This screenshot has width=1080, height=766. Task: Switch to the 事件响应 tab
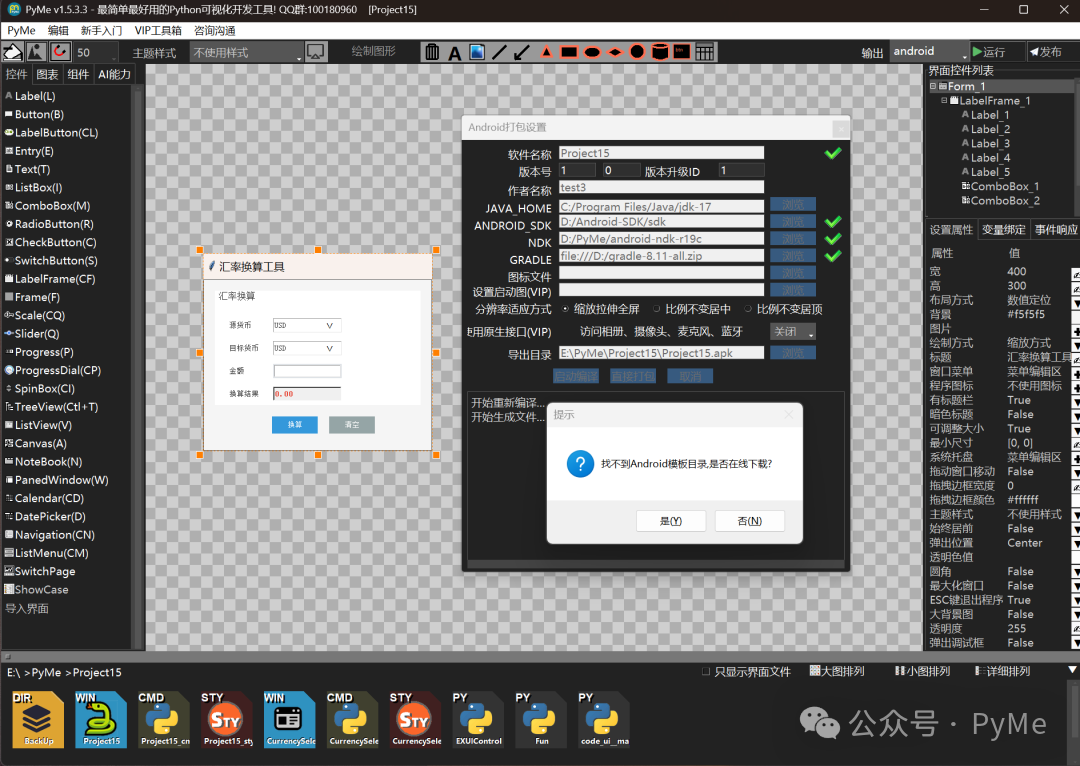pos(1055,230)
